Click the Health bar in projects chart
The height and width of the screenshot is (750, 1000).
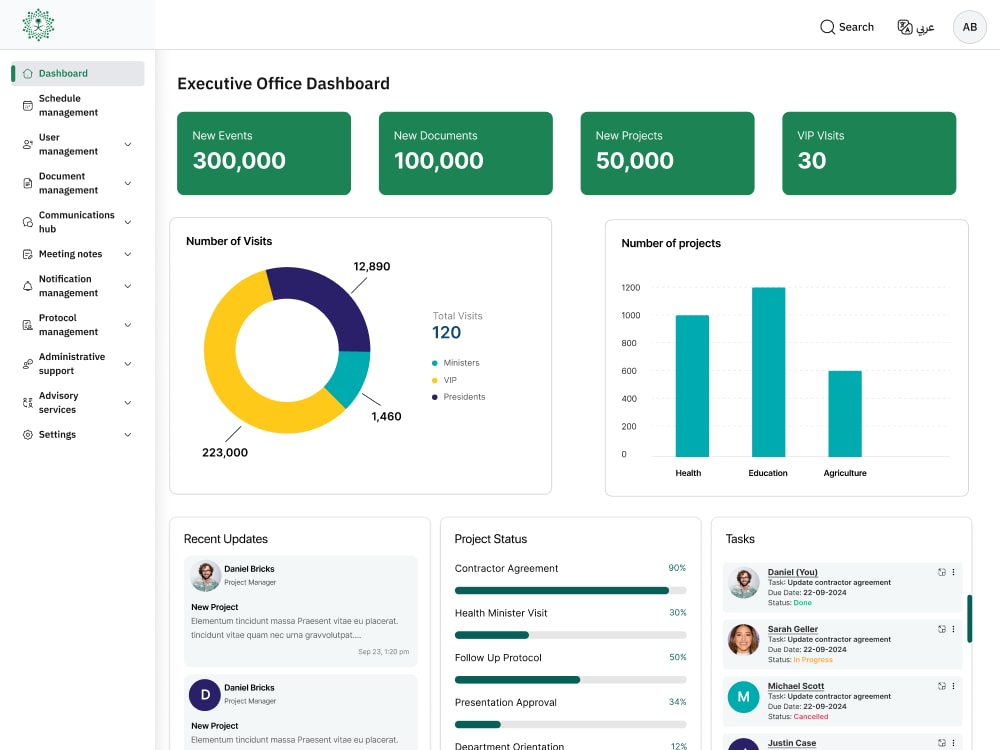[x=692, y=386]
